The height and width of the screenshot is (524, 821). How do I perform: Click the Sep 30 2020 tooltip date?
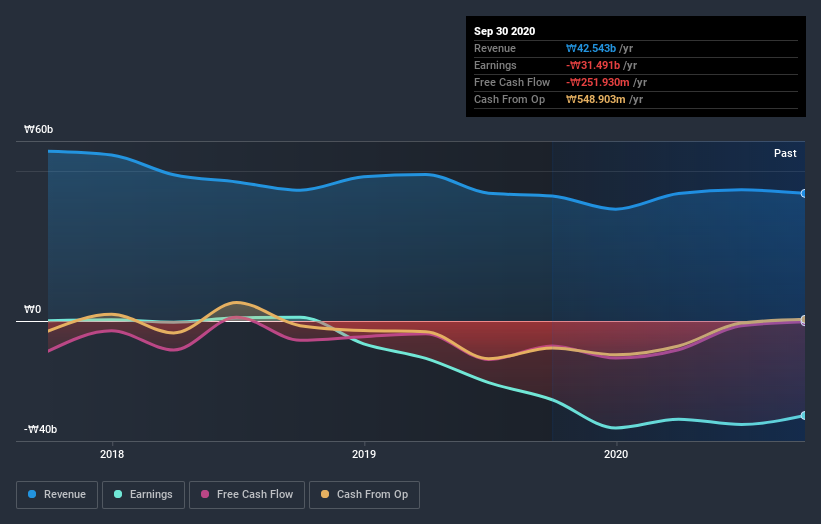point(504,31)
